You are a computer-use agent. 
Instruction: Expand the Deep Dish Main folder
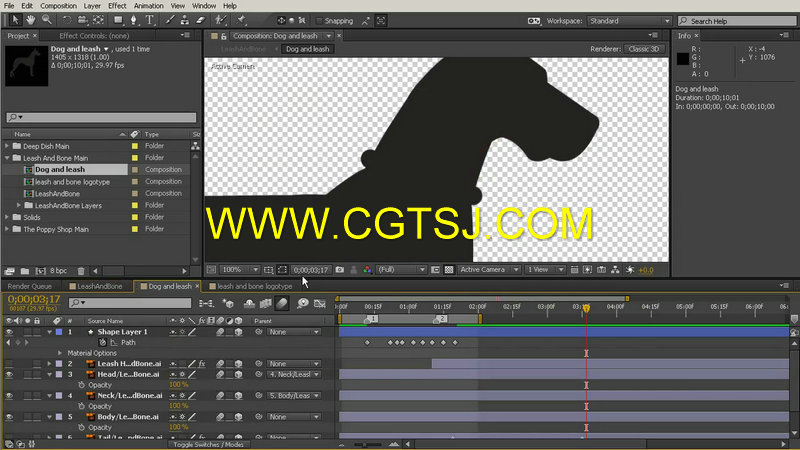click(x=7, y=146)
